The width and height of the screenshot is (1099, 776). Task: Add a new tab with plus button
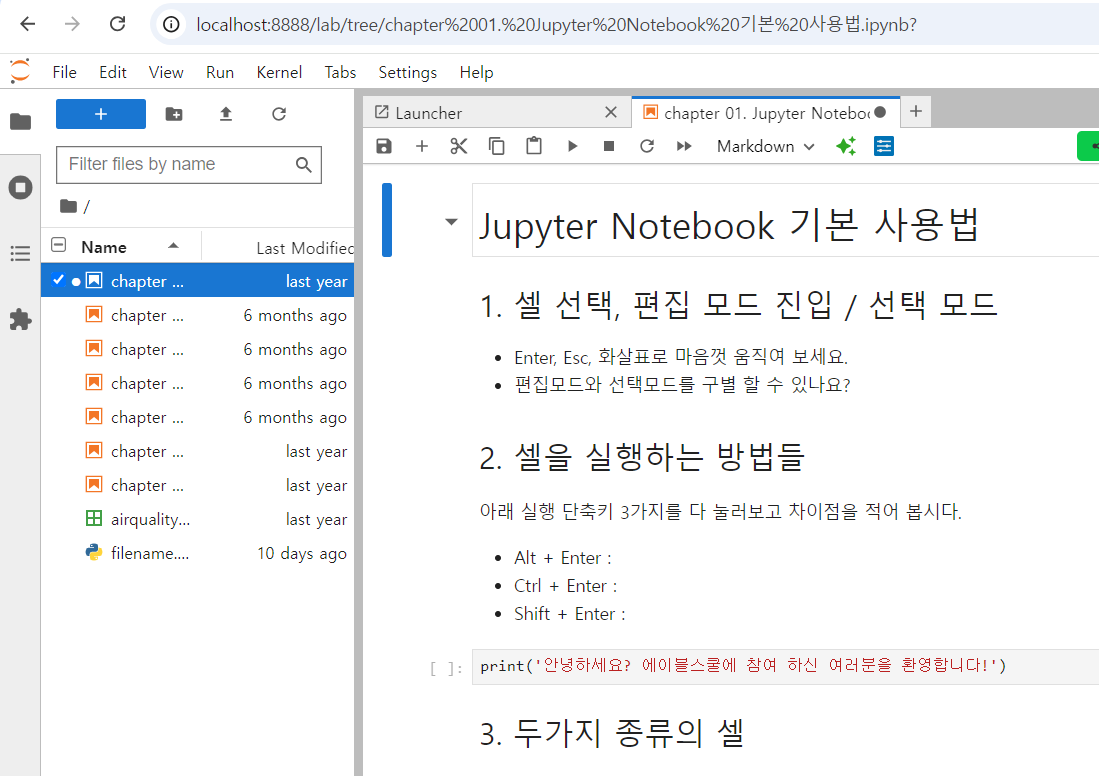tap(915, 111)
